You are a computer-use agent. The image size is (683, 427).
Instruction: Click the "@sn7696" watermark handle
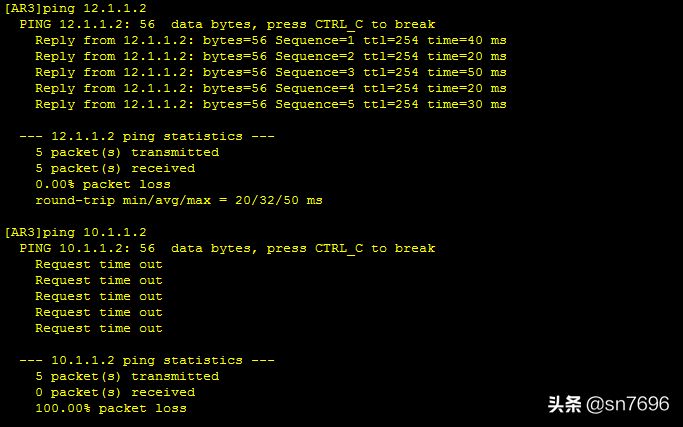628,404
